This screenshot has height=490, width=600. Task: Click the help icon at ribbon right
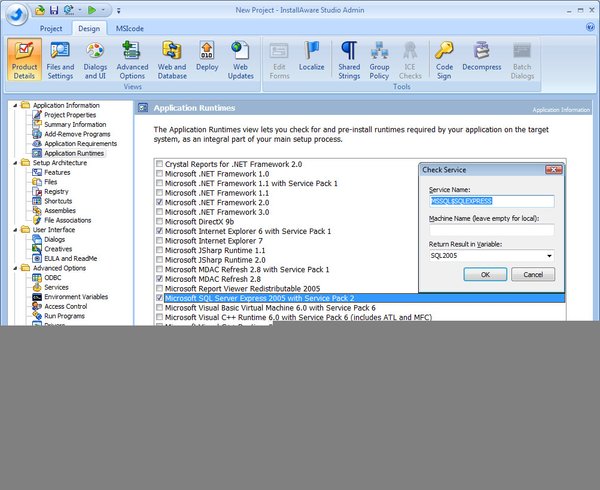click(x=590, y=27)
